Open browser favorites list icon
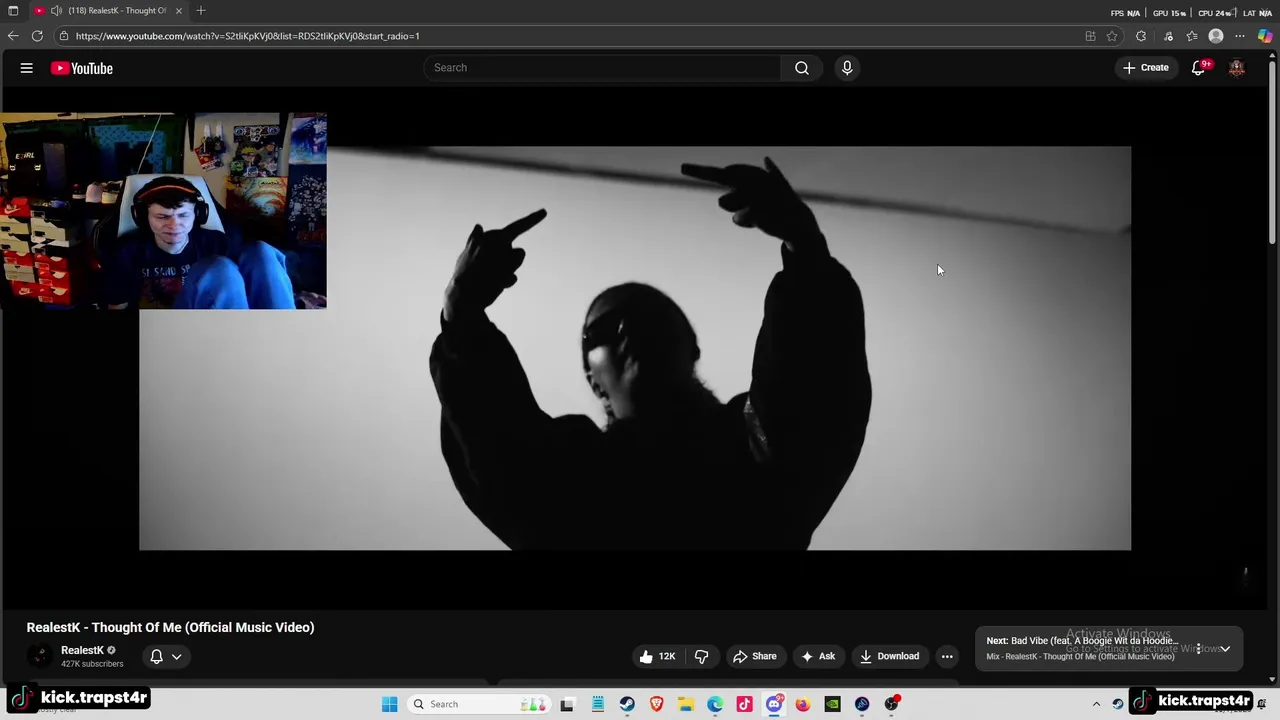 point(1192,36)
